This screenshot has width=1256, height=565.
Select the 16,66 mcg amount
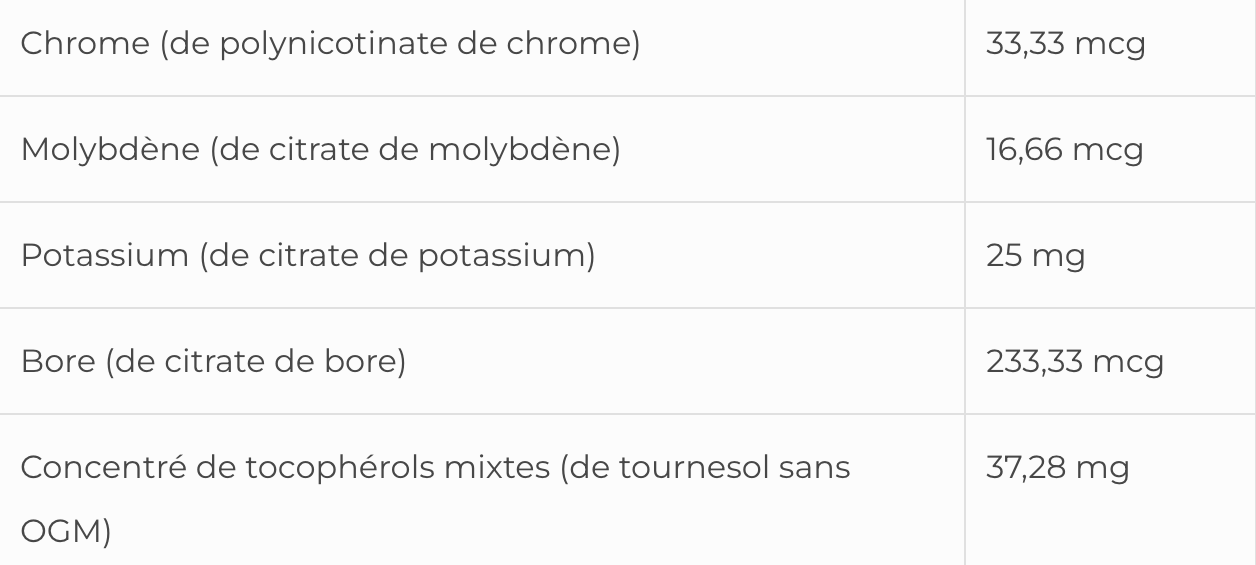[1064, 150]
